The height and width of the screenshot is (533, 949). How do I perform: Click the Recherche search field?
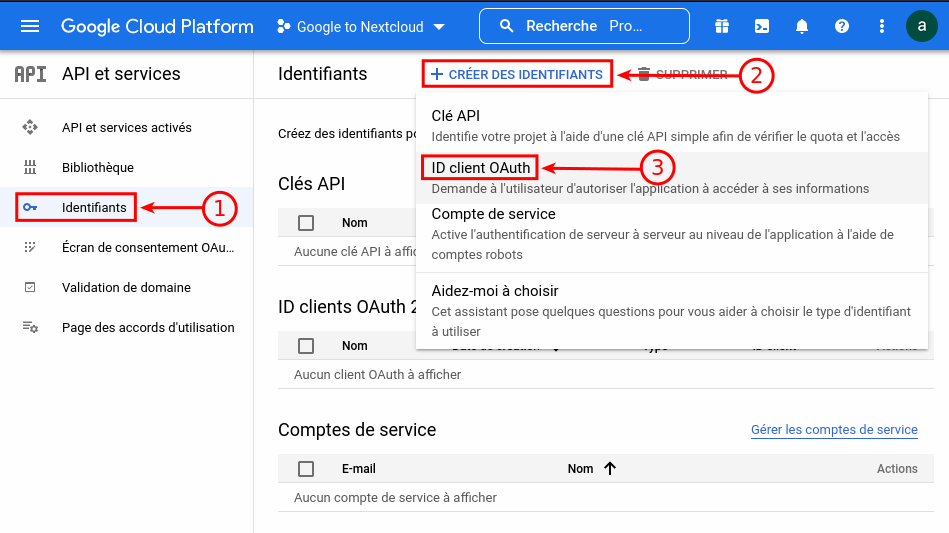pyautogui.click(x=584, y=26)
